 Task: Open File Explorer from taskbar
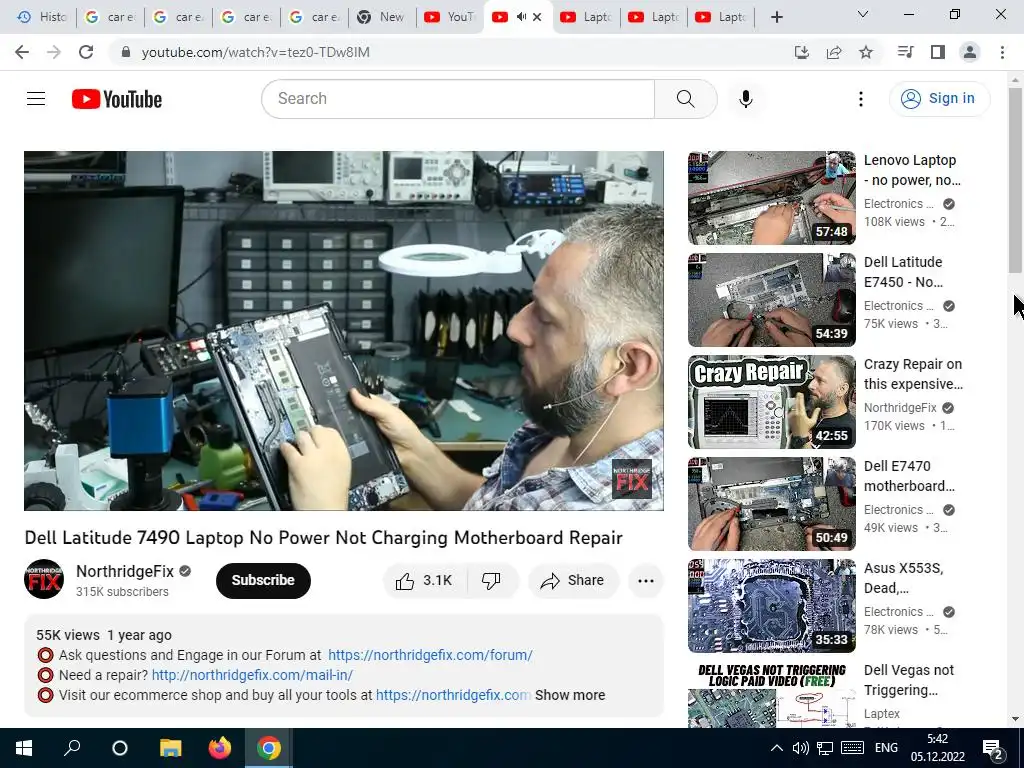coord(170,748)
